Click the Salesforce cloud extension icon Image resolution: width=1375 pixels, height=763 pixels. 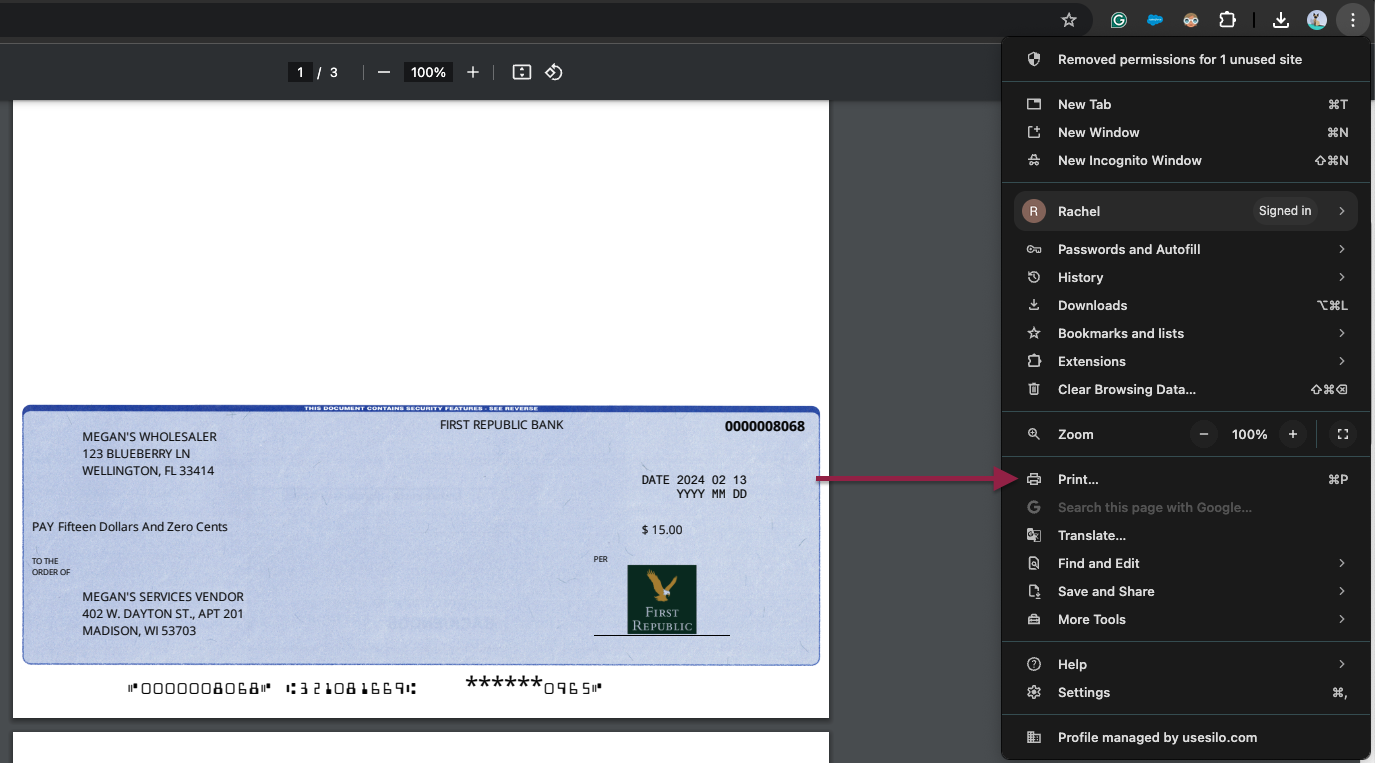point(1155,19)
